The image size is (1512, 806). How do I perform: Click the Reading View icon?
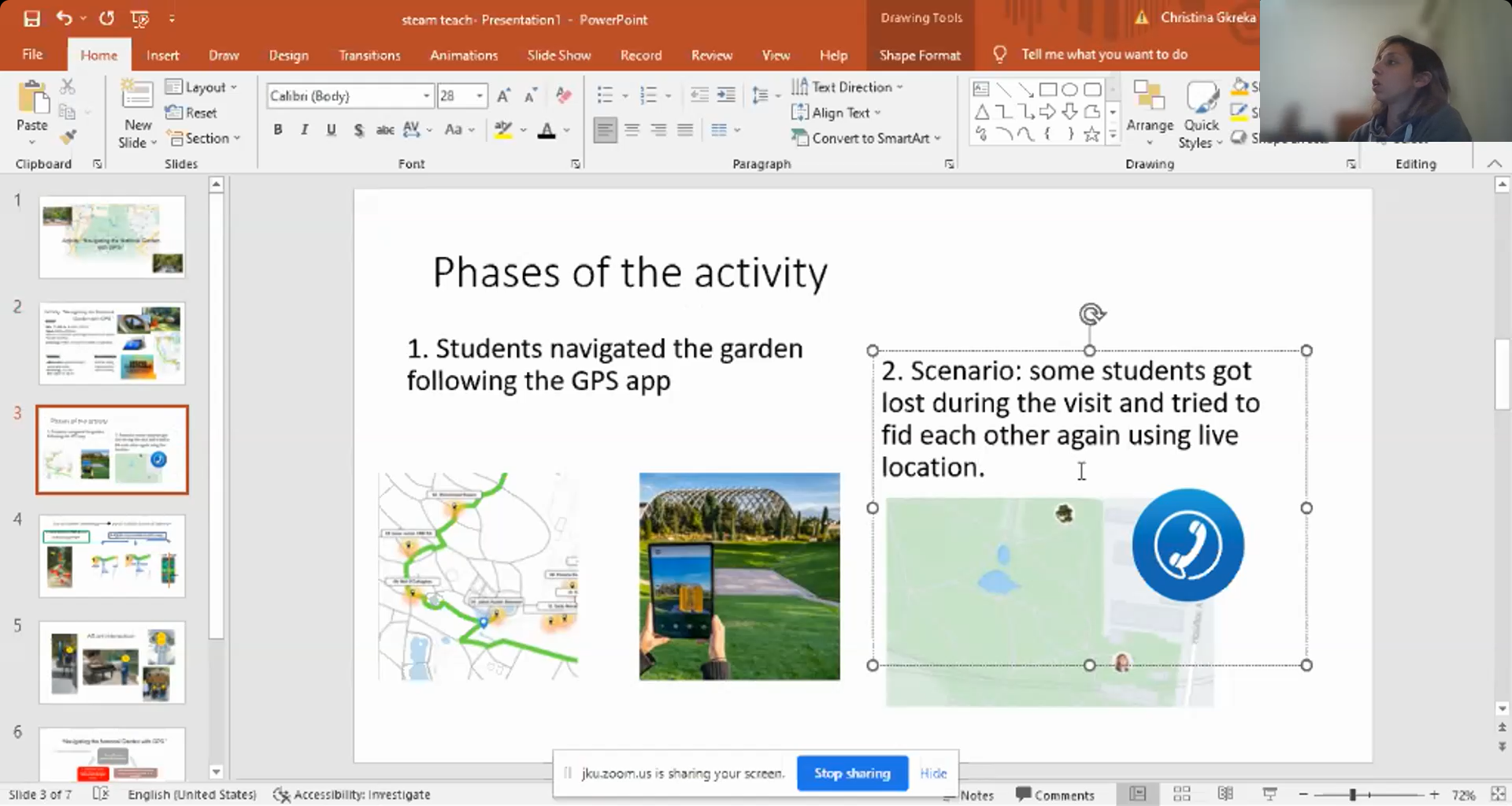tap(1225, 794)
